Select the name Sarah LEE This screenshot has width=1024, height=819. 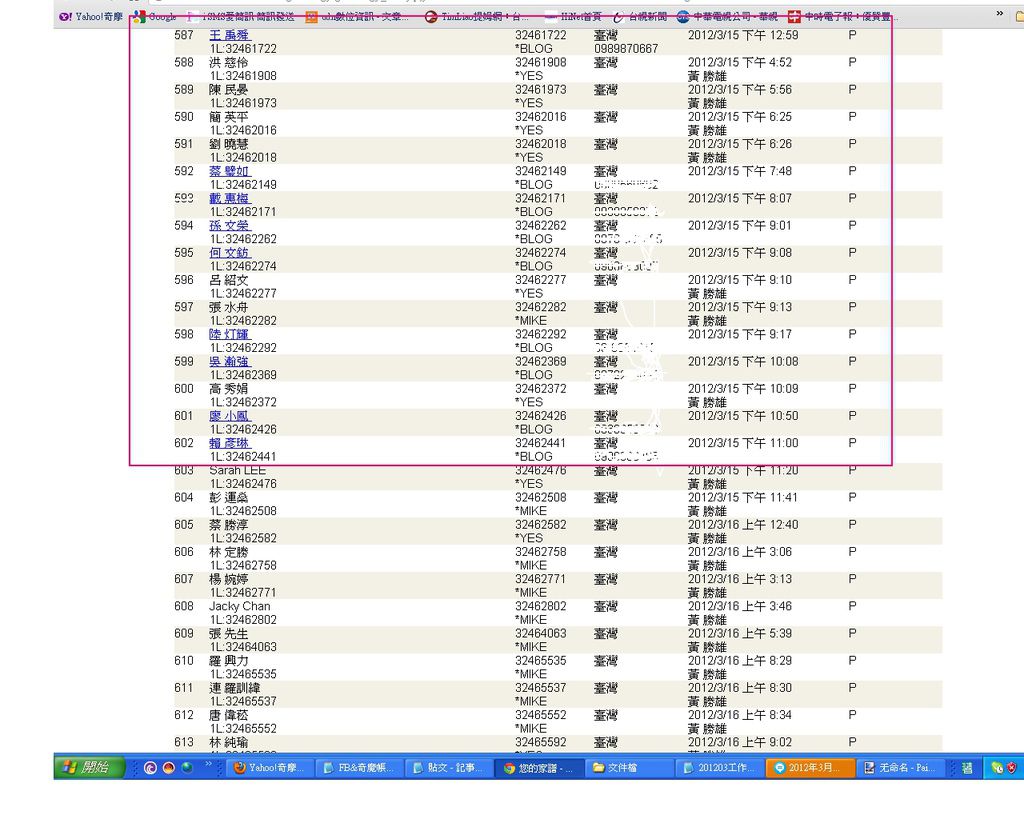[x=238, y=470]
